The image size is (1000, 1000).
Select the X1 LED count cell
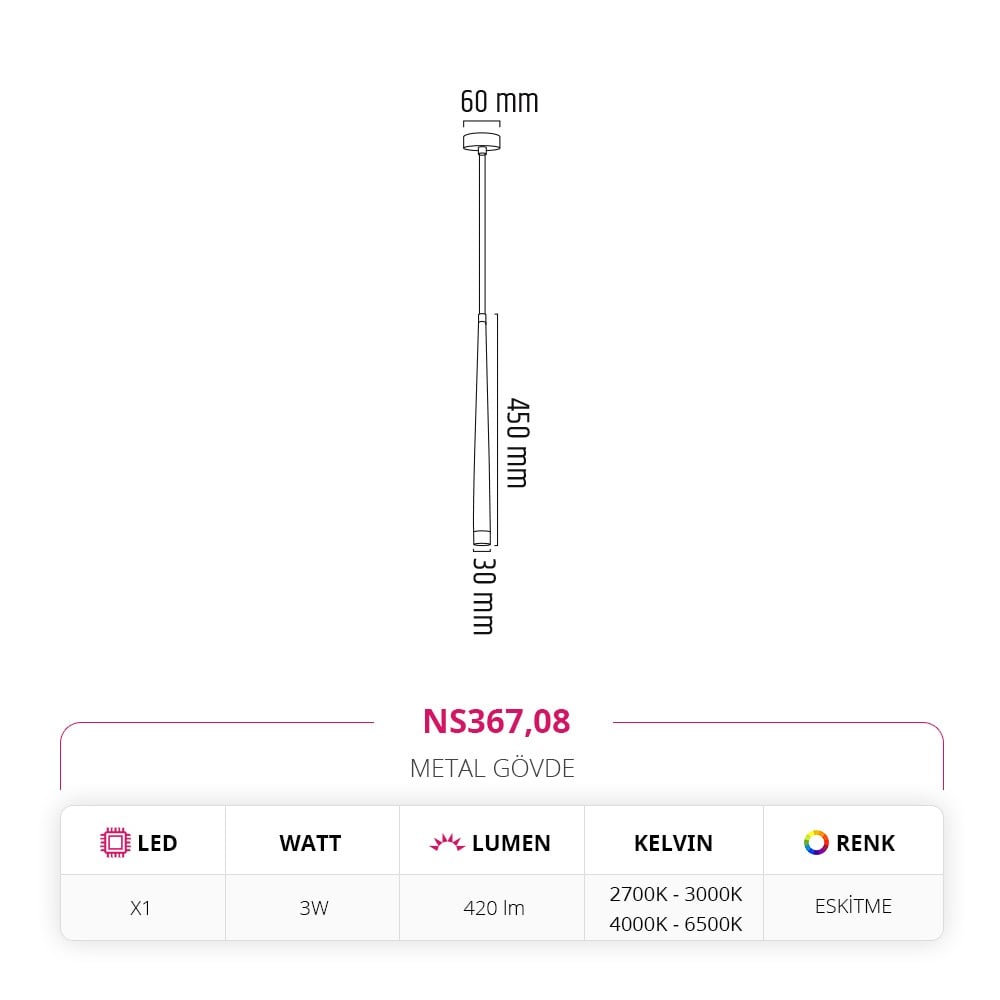click(140, 908)
